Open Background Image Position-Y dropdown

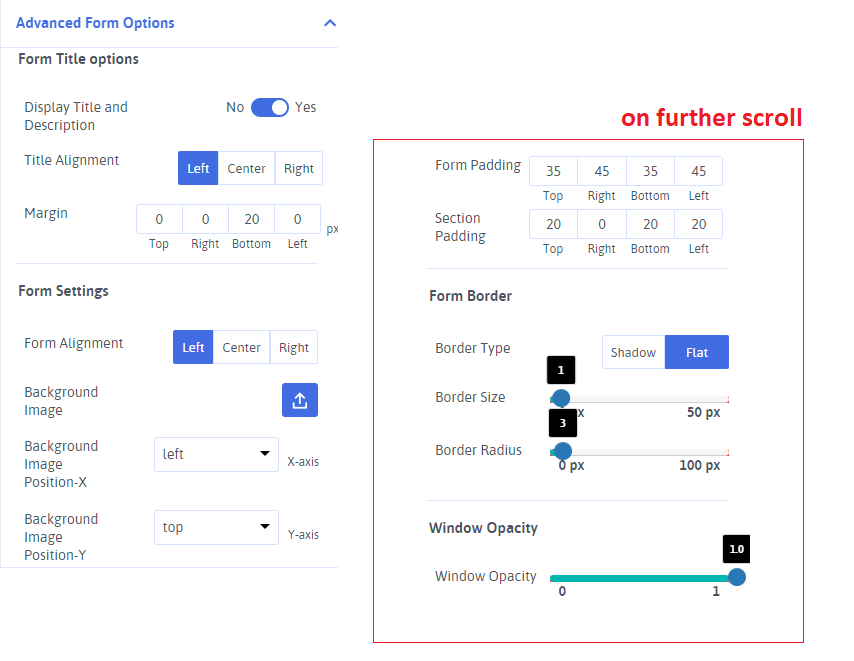click(216, 527)
